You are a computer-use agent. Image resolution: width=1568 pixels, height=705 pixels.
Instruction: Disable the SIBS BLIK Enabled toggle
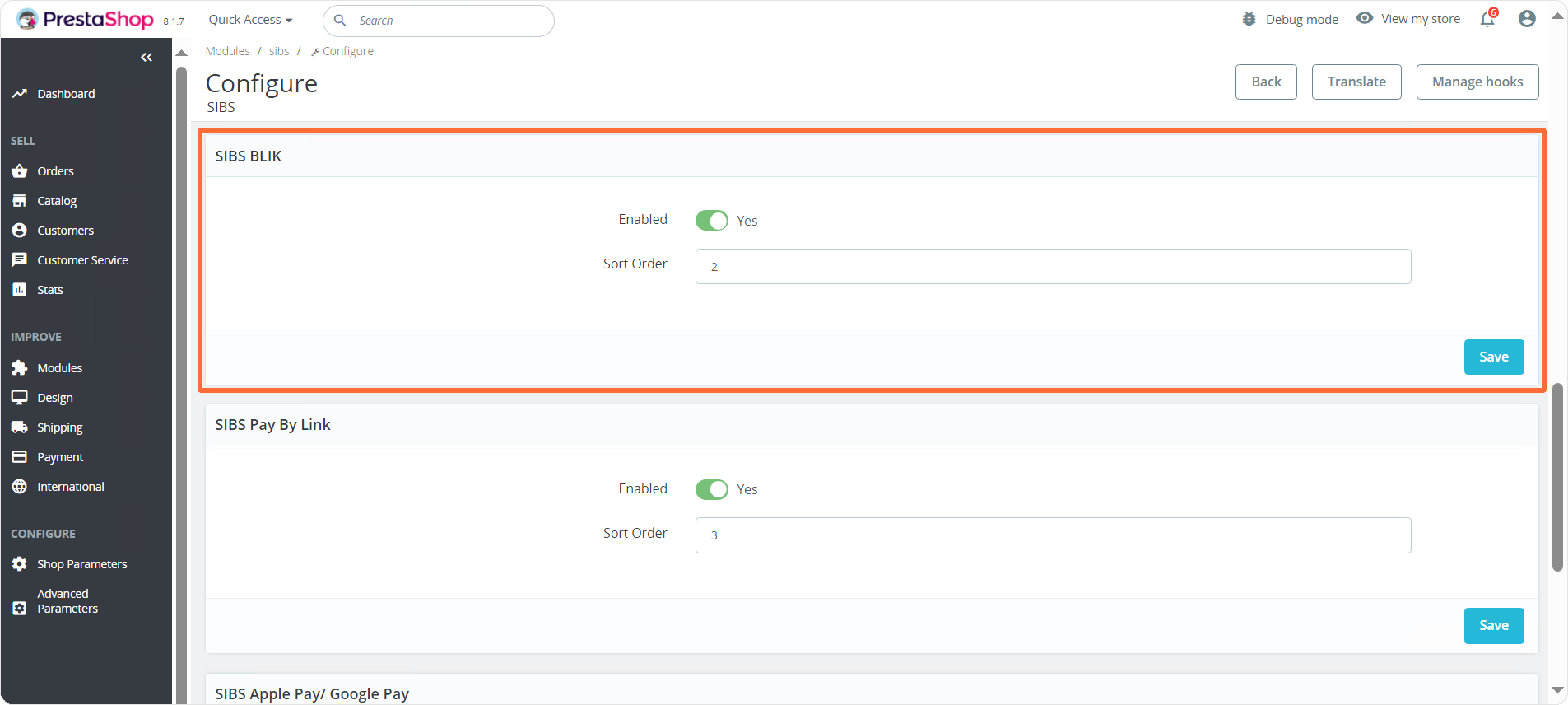coord(711,220)
